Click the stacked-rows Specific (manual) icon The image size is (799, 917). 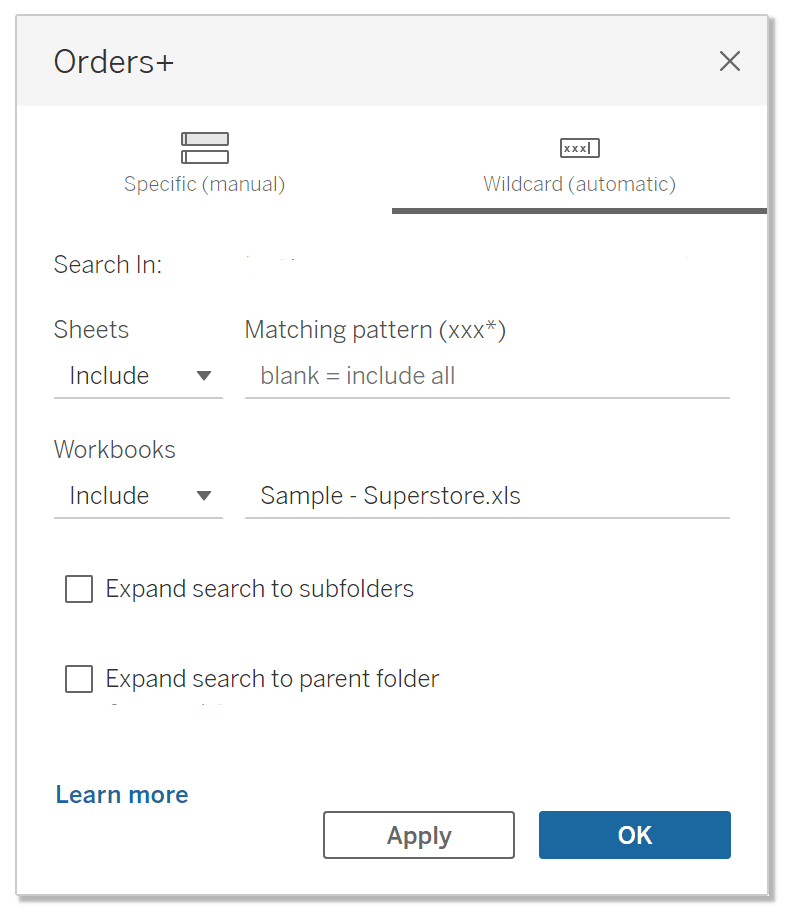tap(205, 147)
